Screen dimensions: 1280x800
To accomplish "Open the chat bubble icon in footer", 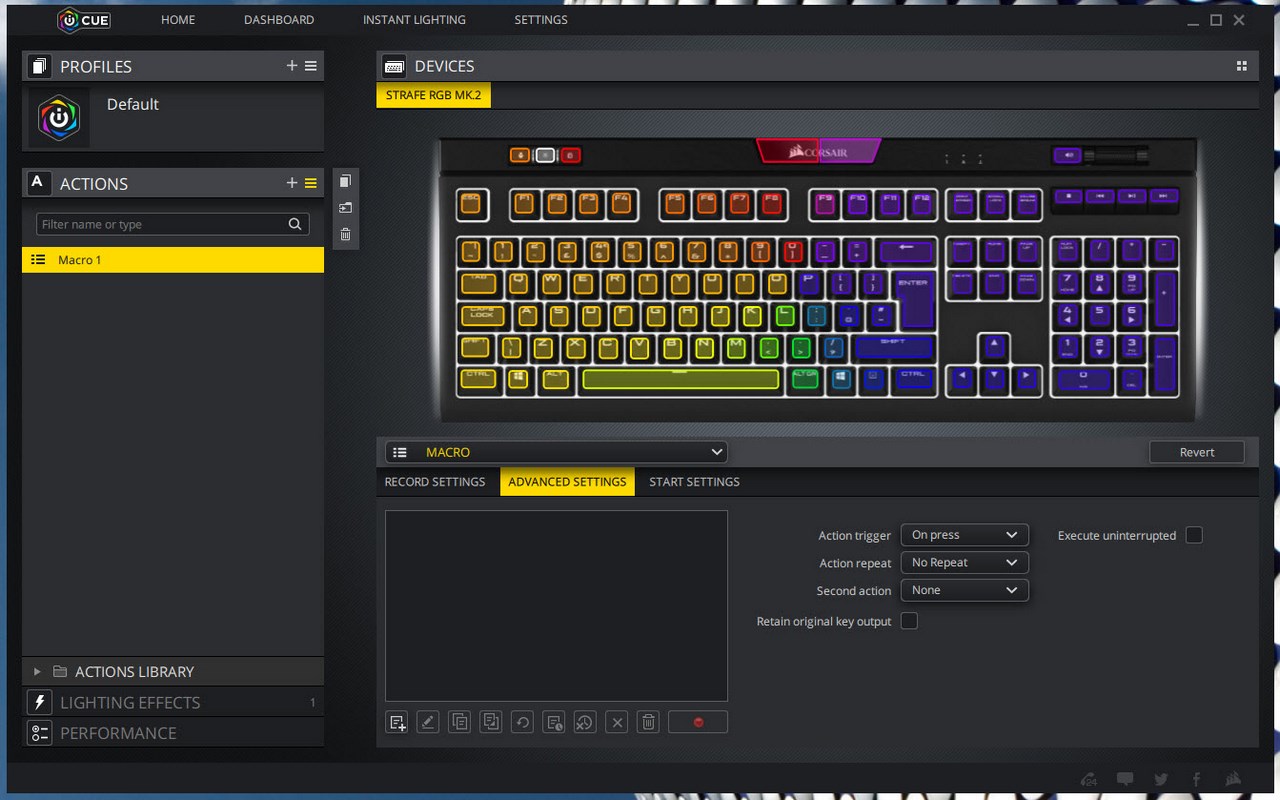I will point(1125,779).
